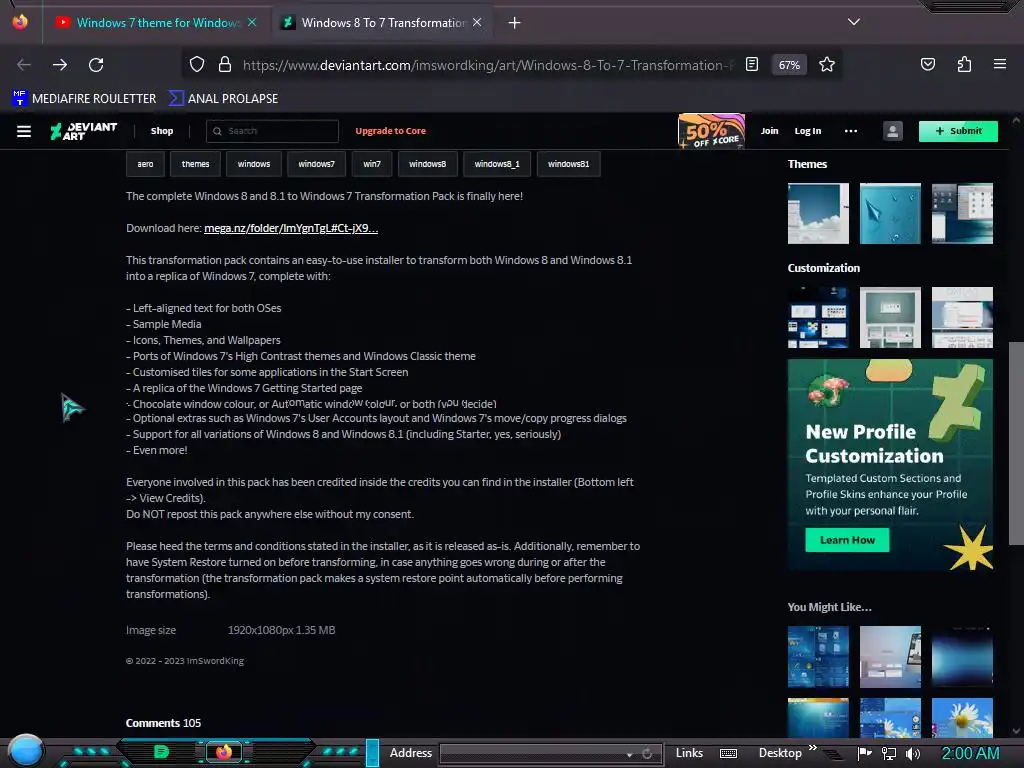This screenshot has height=768, width=1024.
Task: Click the user avatar profile icon
Action: pos(893,131)
